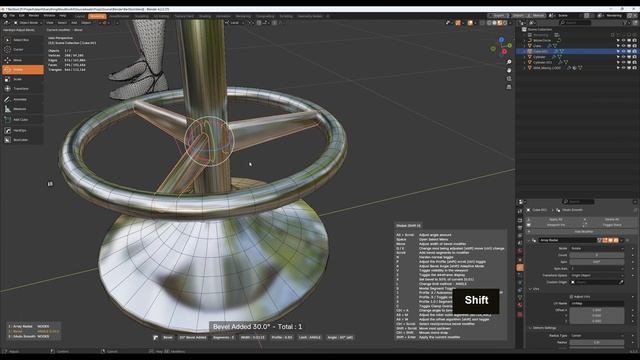Open the Spin Axis dropdown
640x360 pixels.
click(x=597, y=269)
